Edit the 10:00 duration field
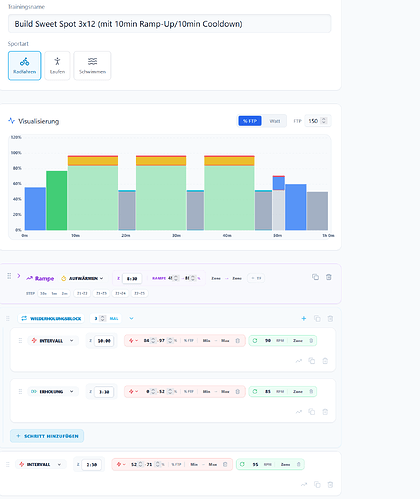Screen dimensions: 420x499 point(104,341)
